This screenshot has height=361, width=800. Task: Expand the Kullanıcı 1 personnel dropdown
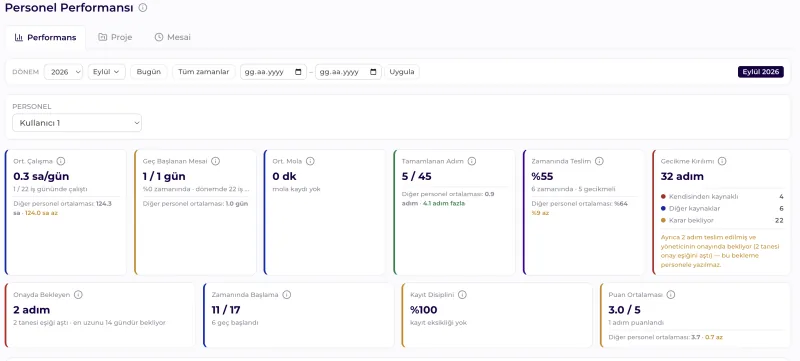(x=77, y=123)
